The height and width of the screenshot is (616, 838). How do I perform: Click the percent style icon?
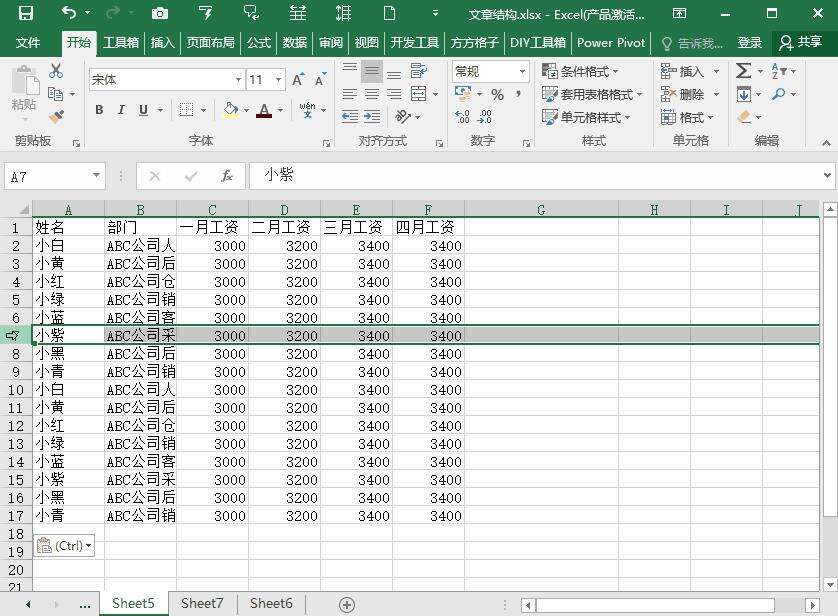497,94
